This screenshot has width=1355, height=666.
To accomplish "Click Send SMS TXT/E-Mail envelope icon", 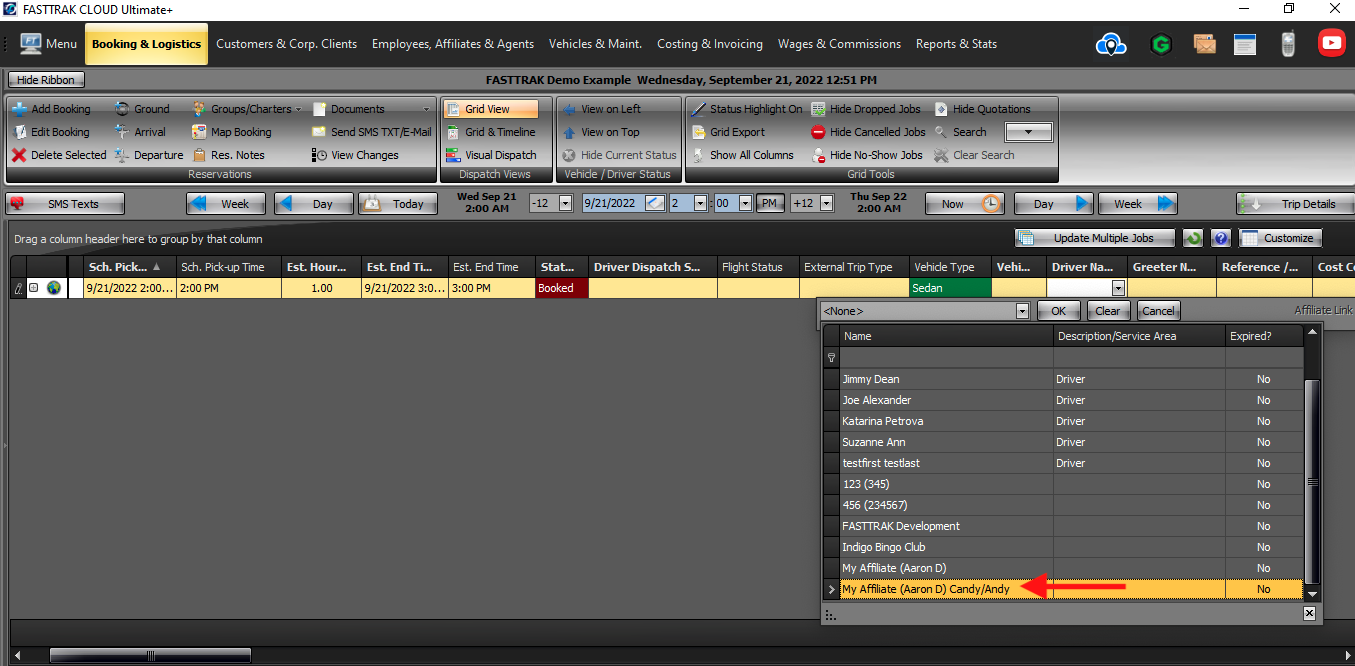I will point(319,132).
